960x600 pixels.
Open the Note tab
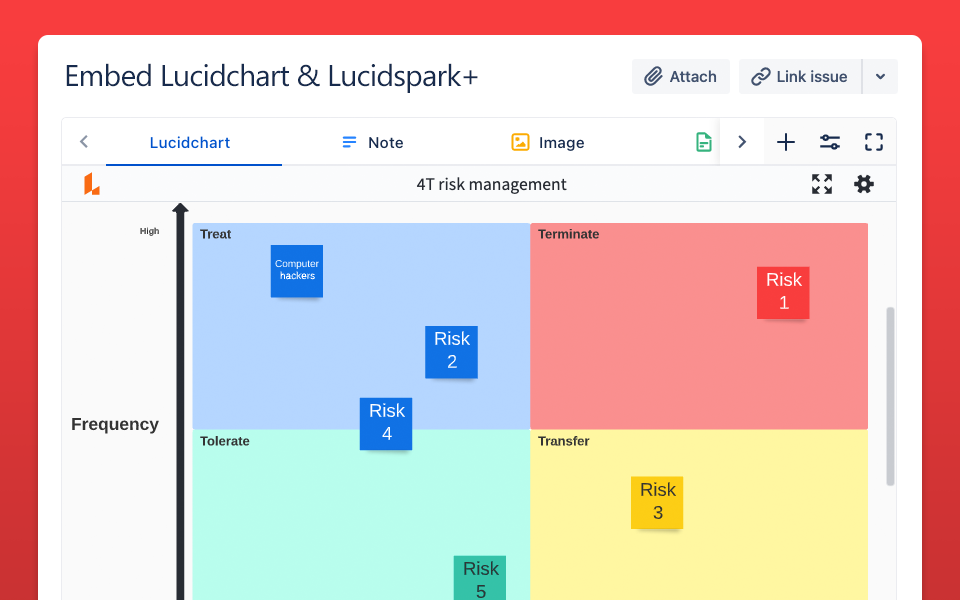372,143
